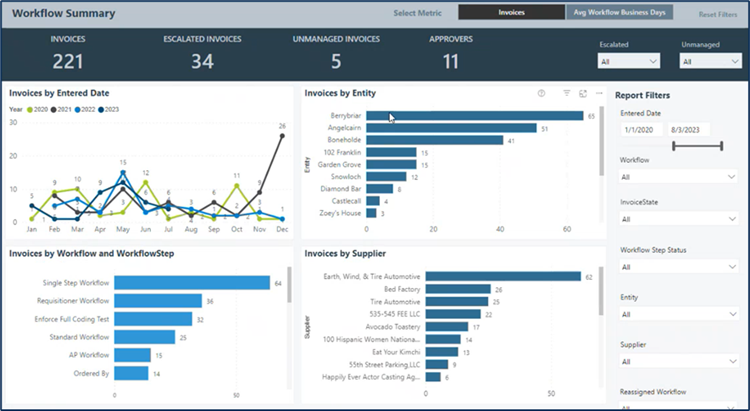
Task: Select the Garden Grove bar
Action: 391,165
